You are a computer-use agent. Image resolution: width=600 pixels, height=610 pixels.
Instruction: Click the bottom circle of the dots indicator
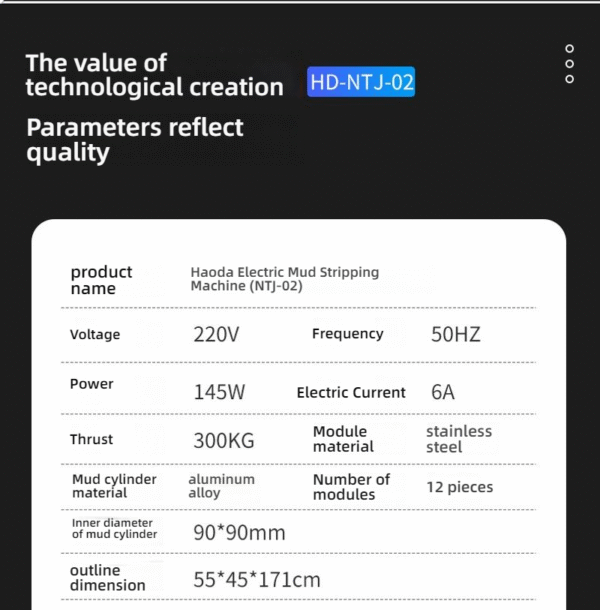569,79
